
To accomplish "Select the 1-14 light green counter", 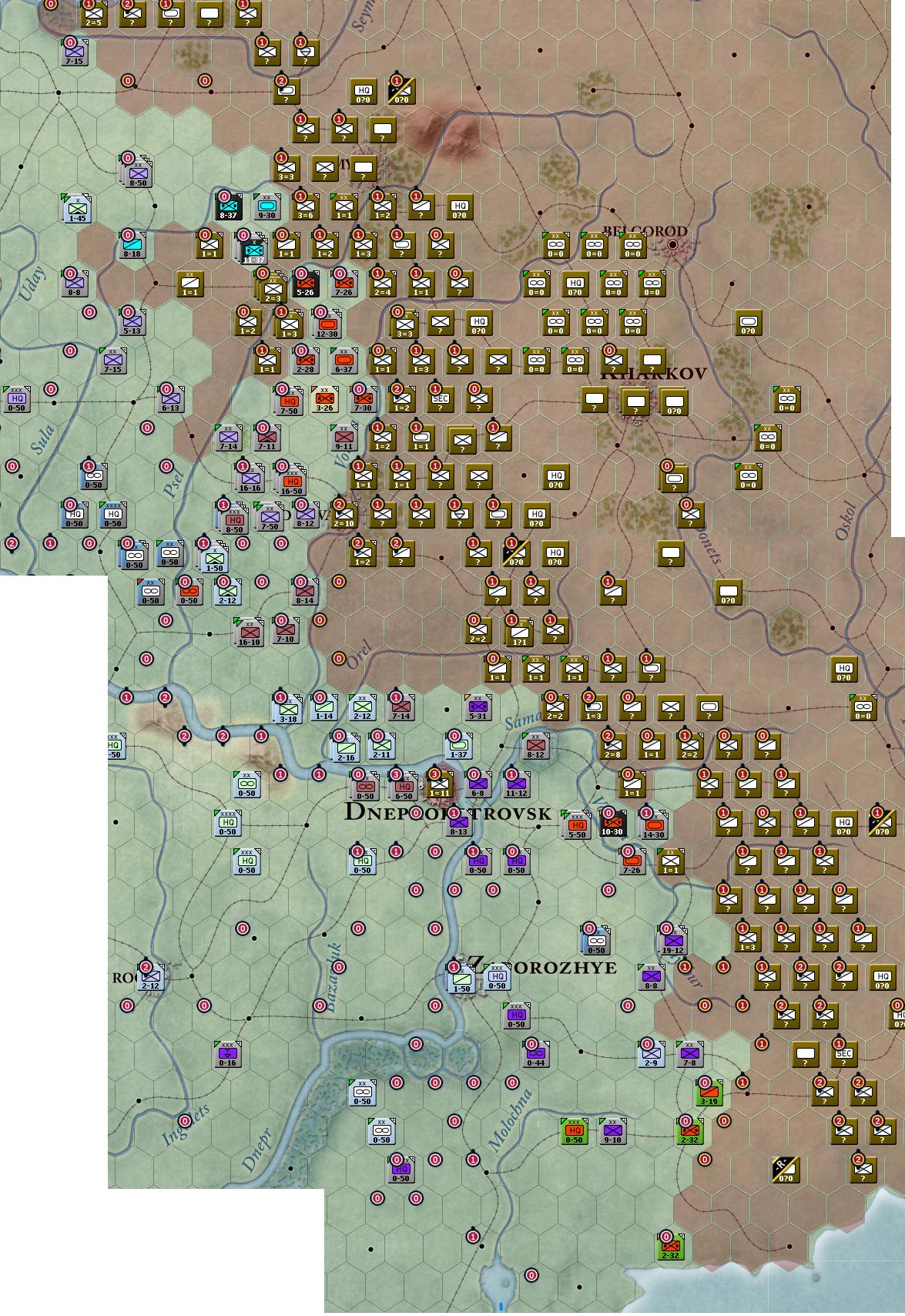I will pyautogui.click(x=324, y=707).
